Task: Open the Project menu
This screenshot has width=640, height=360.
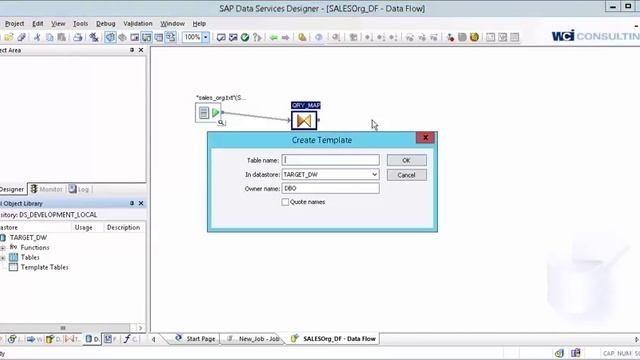Action: pyautogui.click(x=14, y=24)
